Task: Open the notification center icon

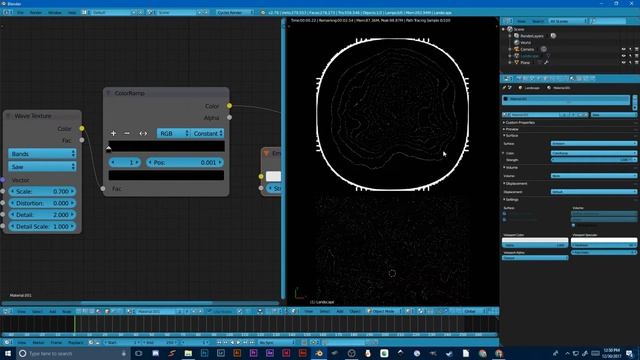Action: (629, 353)
